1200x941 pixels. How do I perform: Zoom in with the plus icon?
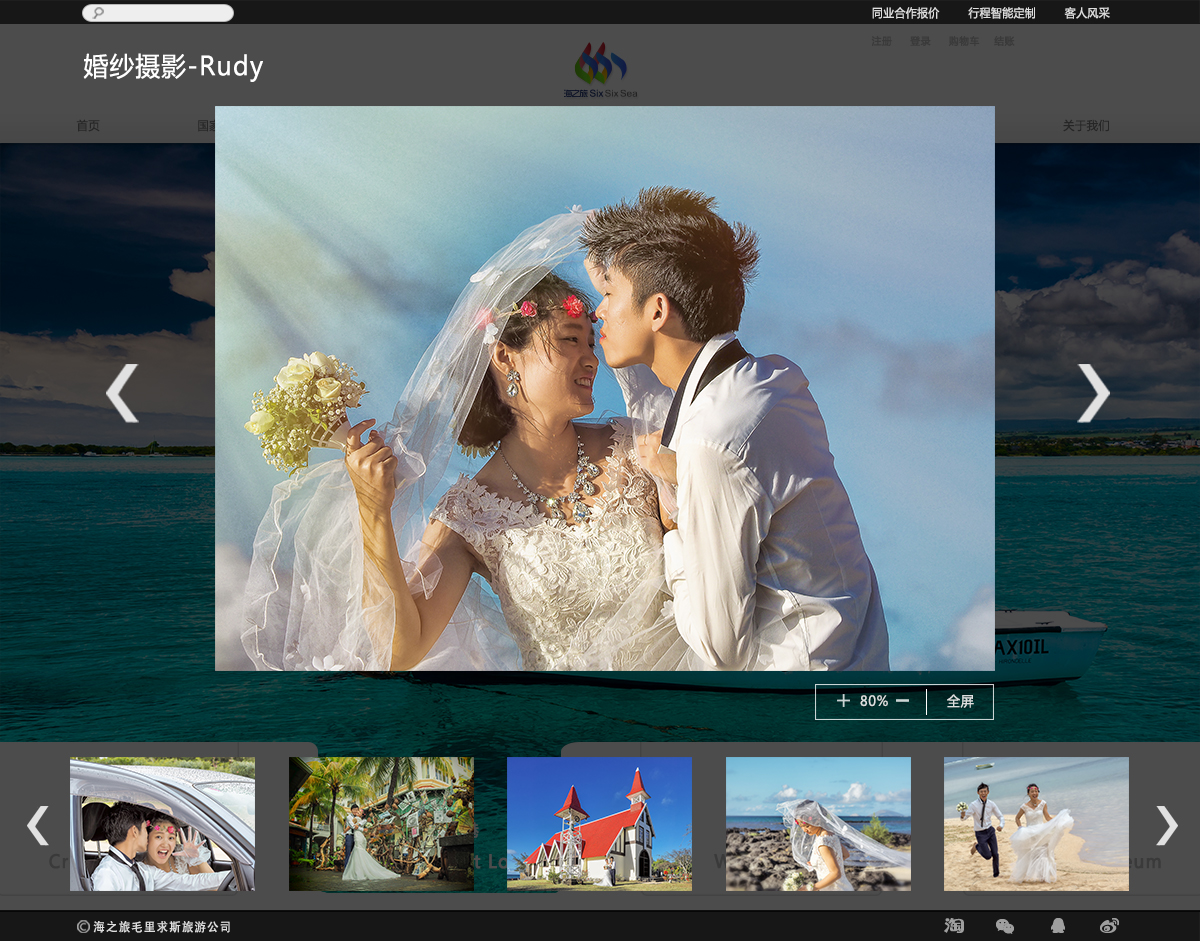(843, 701)
